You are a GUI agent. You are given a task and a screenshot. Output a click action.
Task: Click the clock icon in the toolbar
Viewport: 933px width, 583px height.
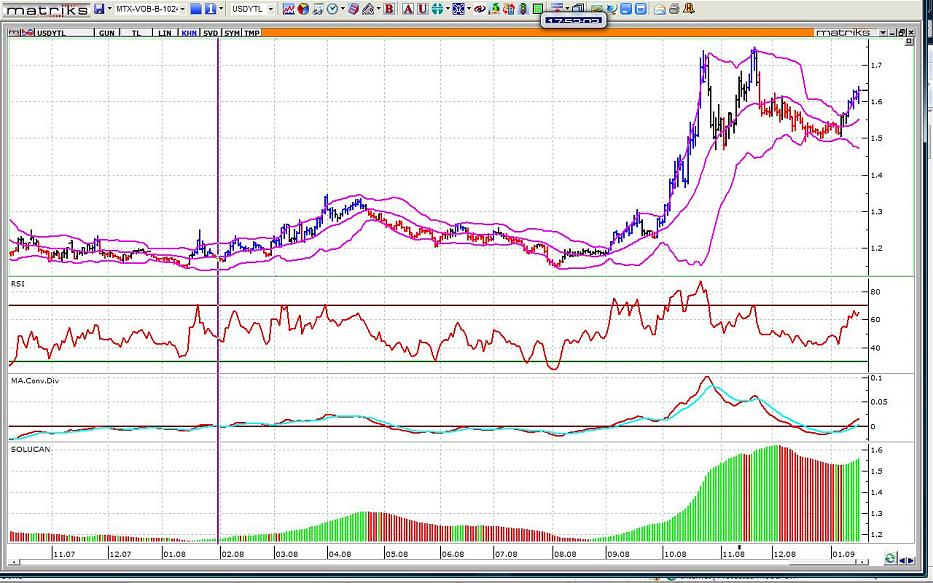[x=333, y=9]
